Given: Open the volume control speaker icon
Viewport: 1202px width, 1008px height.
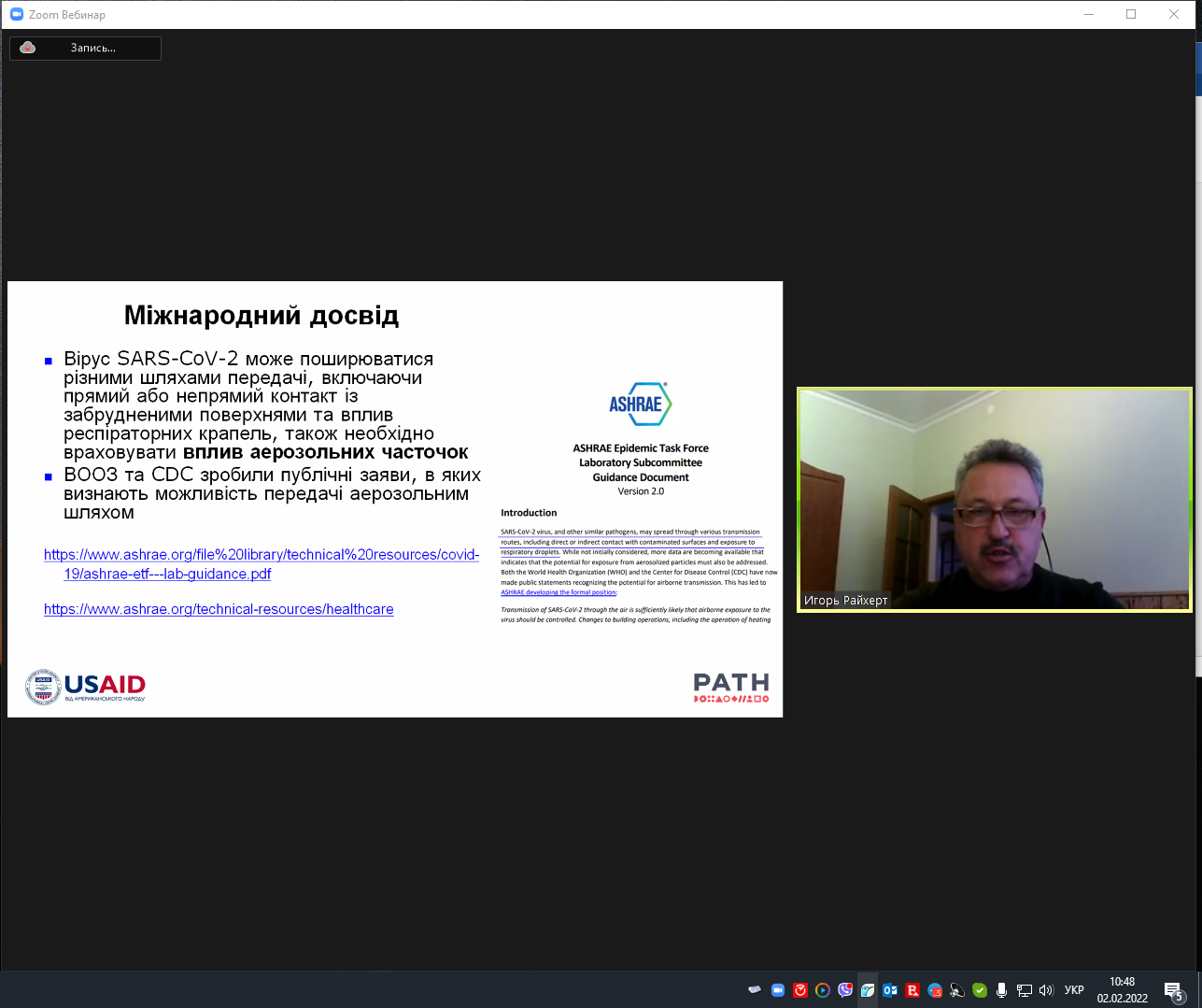Looking at the screenshot, I should pos(1046,990).
